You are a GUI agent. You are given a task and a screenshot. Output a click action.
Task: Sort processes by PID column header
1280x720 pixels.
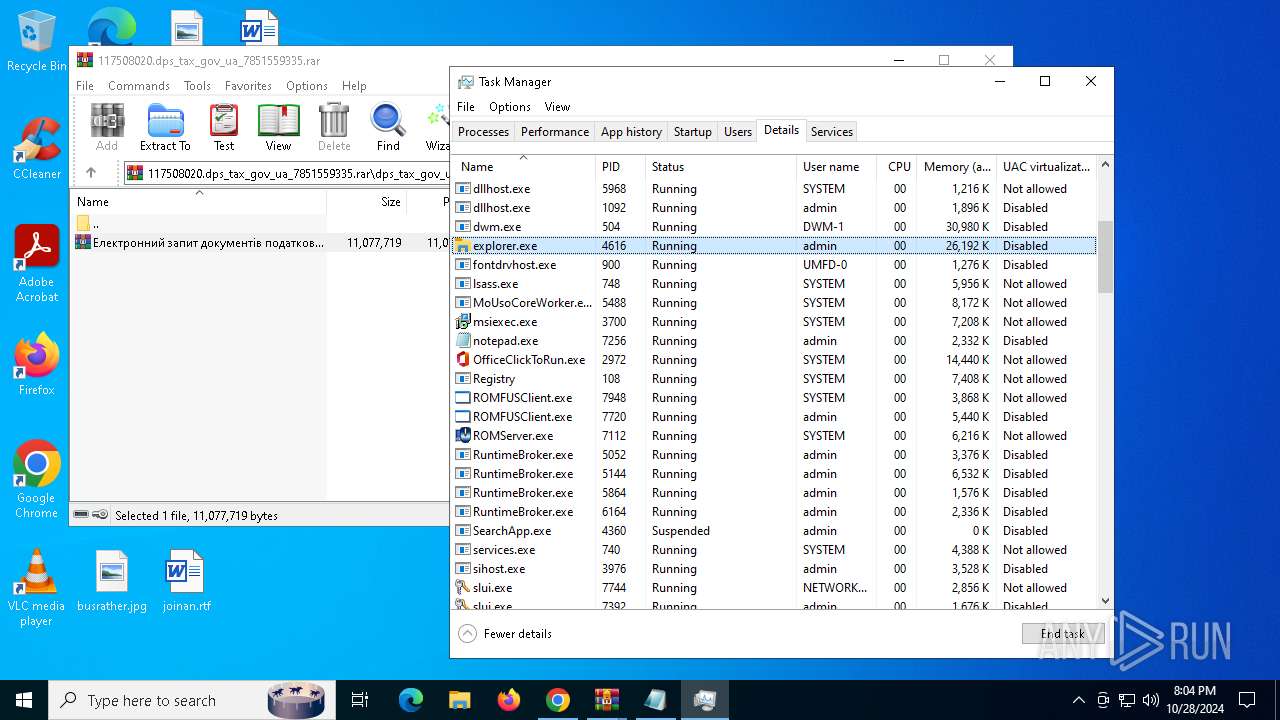(x=621, y=167)
